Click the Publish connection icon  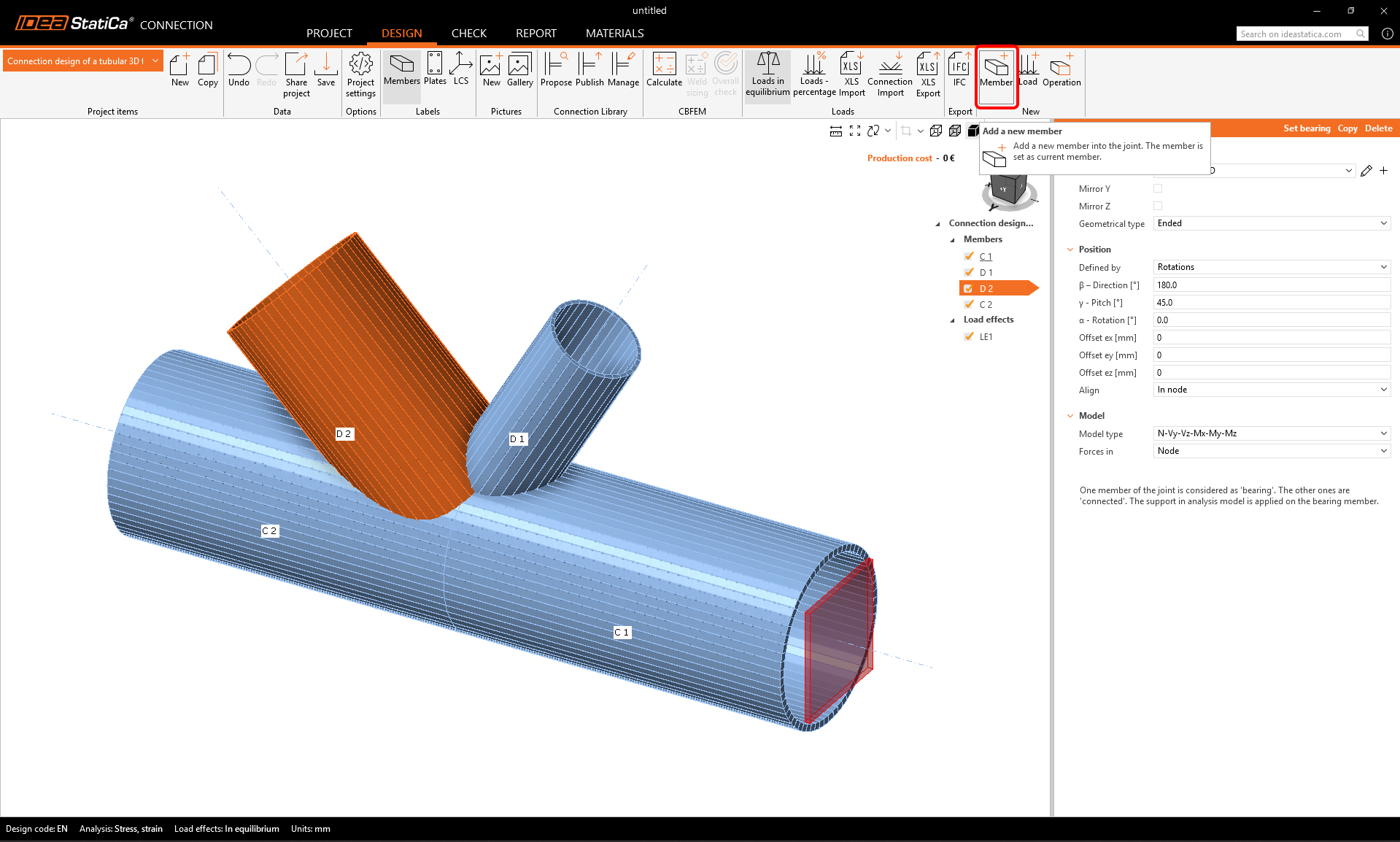(589, 70)
